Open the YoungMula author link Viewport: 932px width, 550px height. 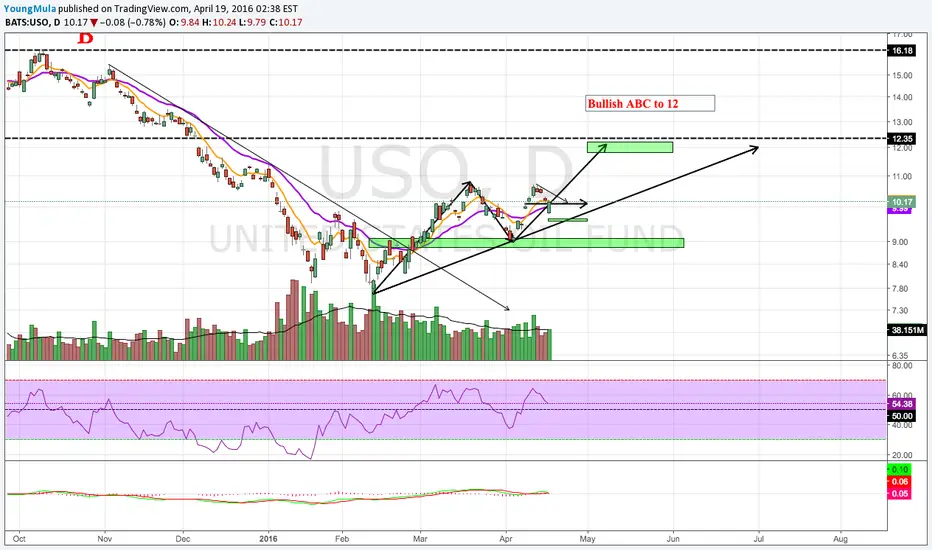pyautogui.click(x=30, y=9)
